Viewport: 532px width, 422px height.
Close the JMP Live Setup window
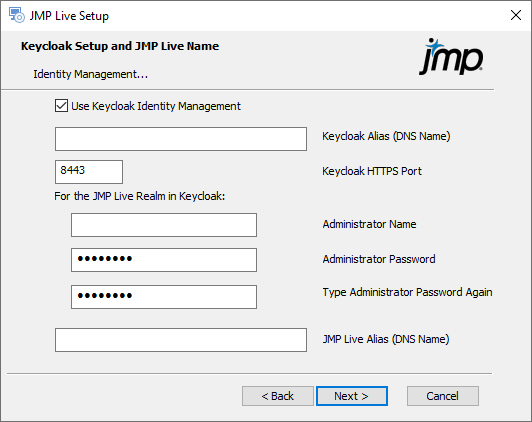(516, 15)
